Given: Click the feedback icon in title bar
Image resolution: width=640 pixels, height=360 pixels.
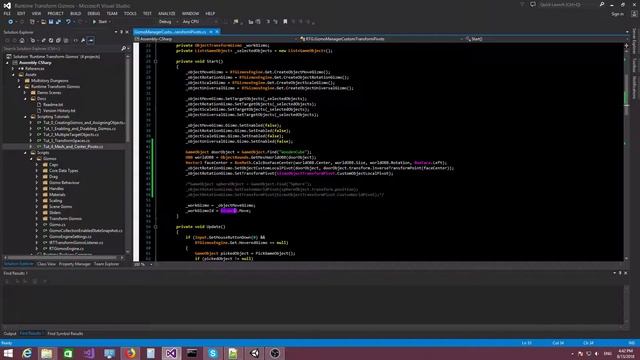Looking at the screenshot, I should click(533, 4).
